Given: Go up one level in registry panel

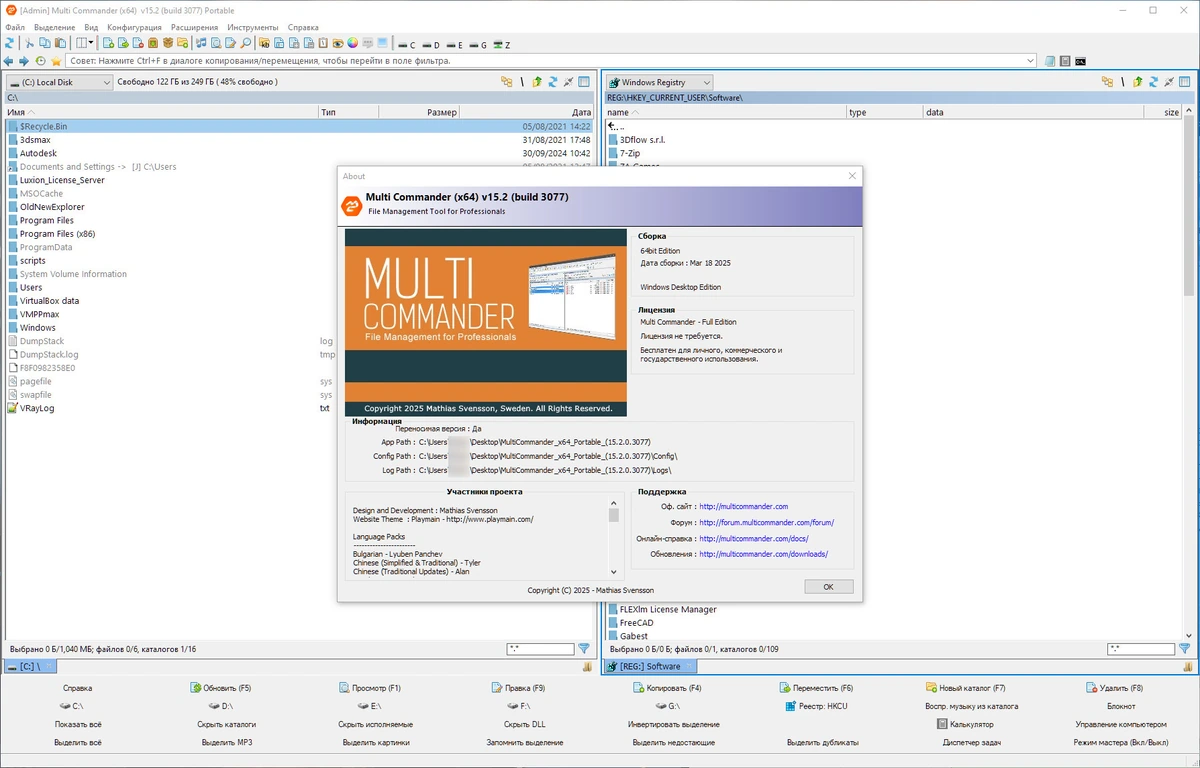Looking at the screenshot, I should [1138, 82].
